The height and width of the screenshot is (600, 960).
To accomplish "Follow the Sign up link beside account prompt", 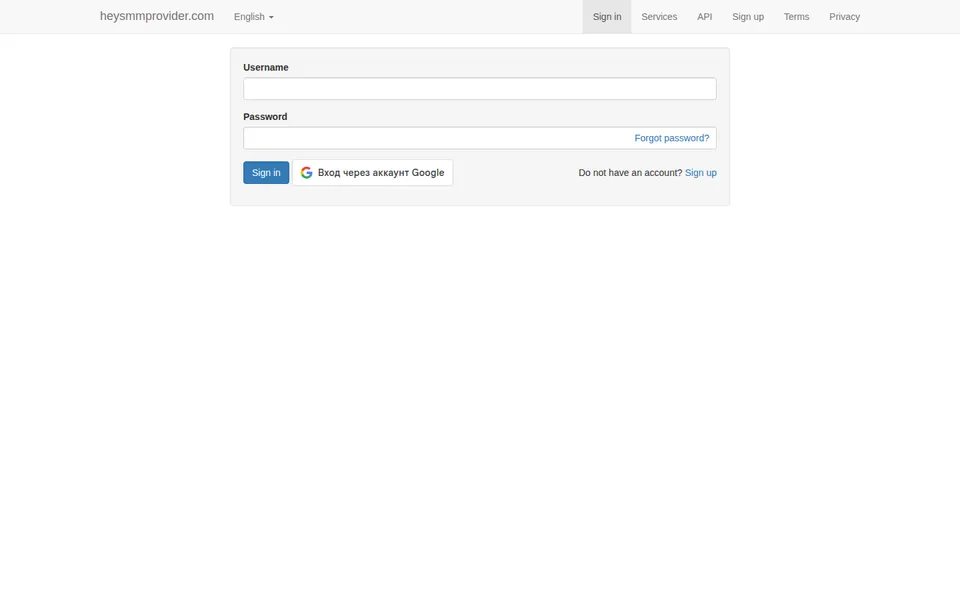I will point(700,173).
